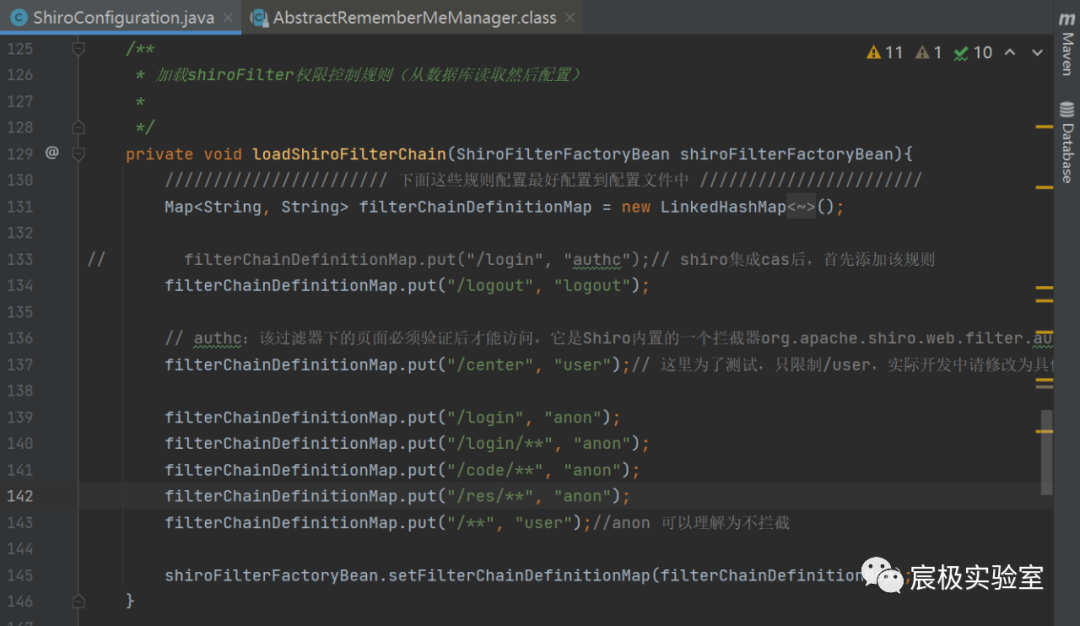Click the yellow warnings indicator showing 11

point(885,52)
